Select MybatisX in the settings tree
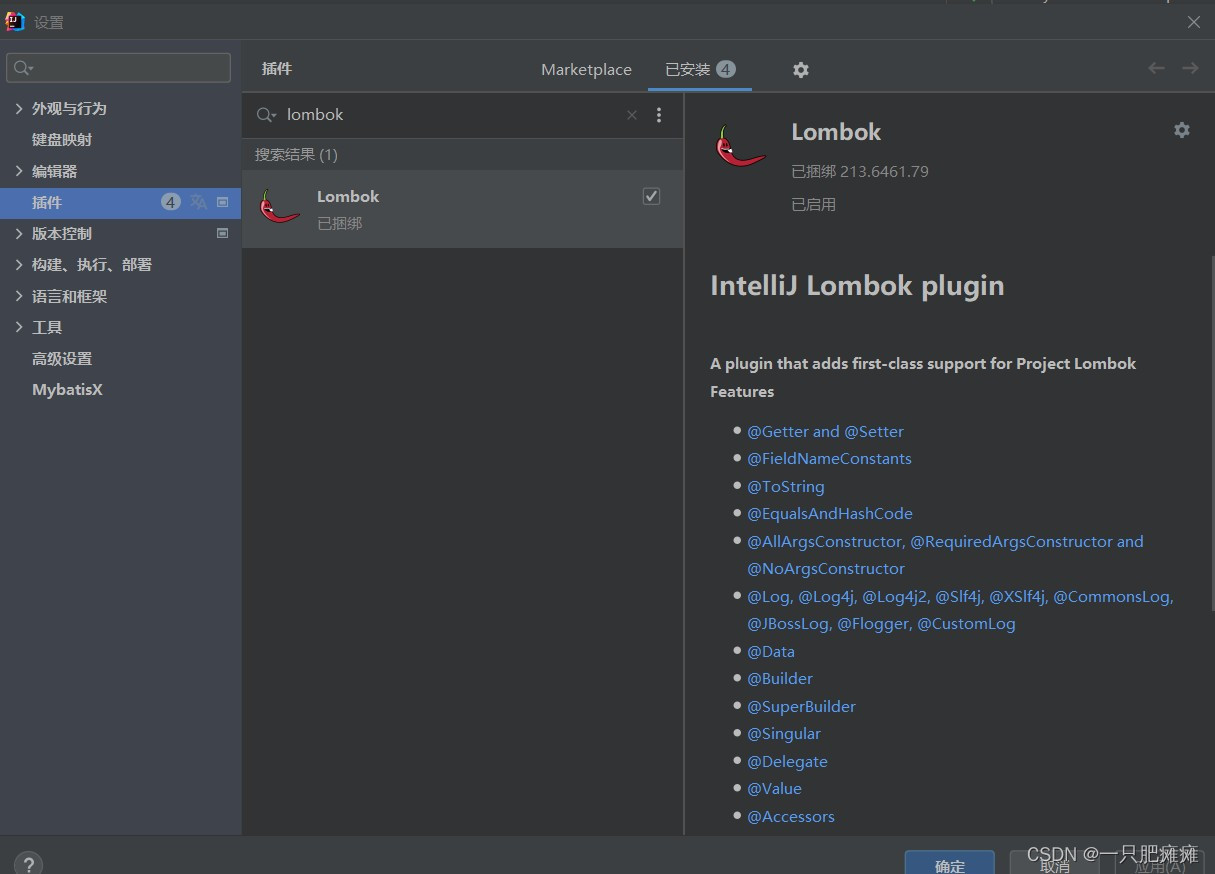Viewport: 1215px width, 874px height. [x=67, y=389]
